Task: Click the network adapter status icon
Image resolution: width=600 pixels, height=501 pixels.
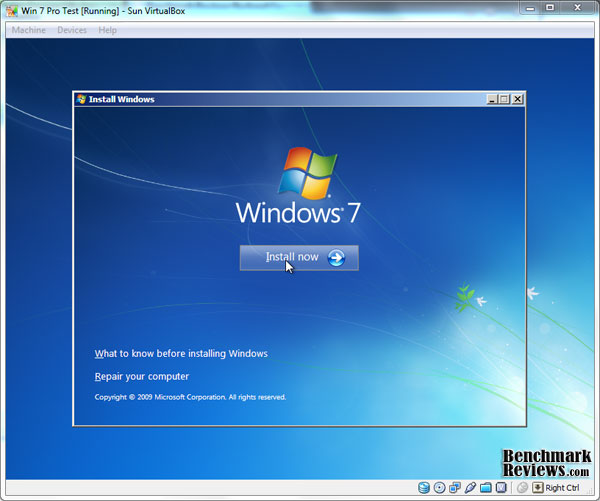Action: click(455, 488)
